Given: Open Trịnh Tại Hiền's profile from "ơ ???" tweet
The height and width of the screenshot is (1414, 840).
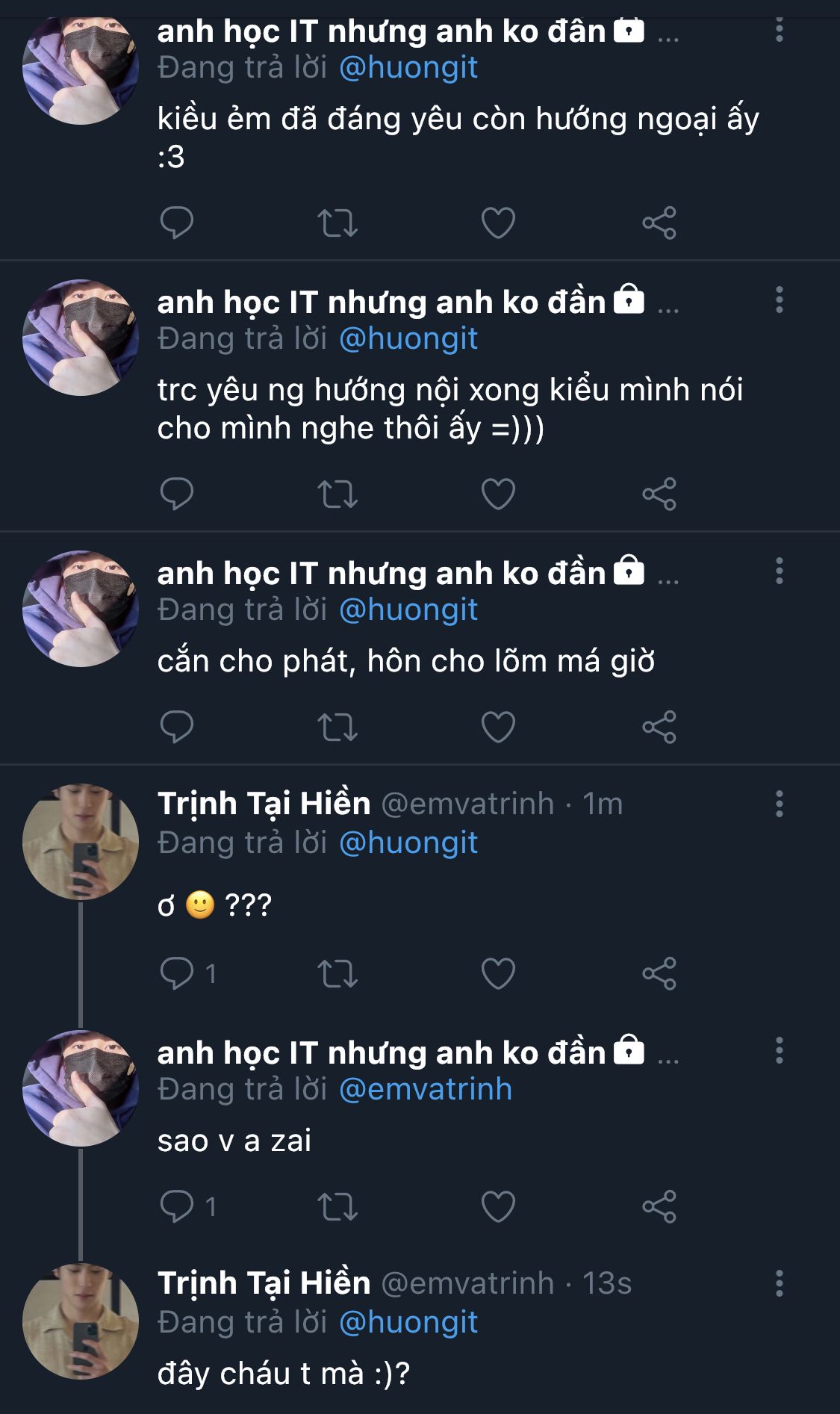Looking at the screenshot, I should (264, 804).
